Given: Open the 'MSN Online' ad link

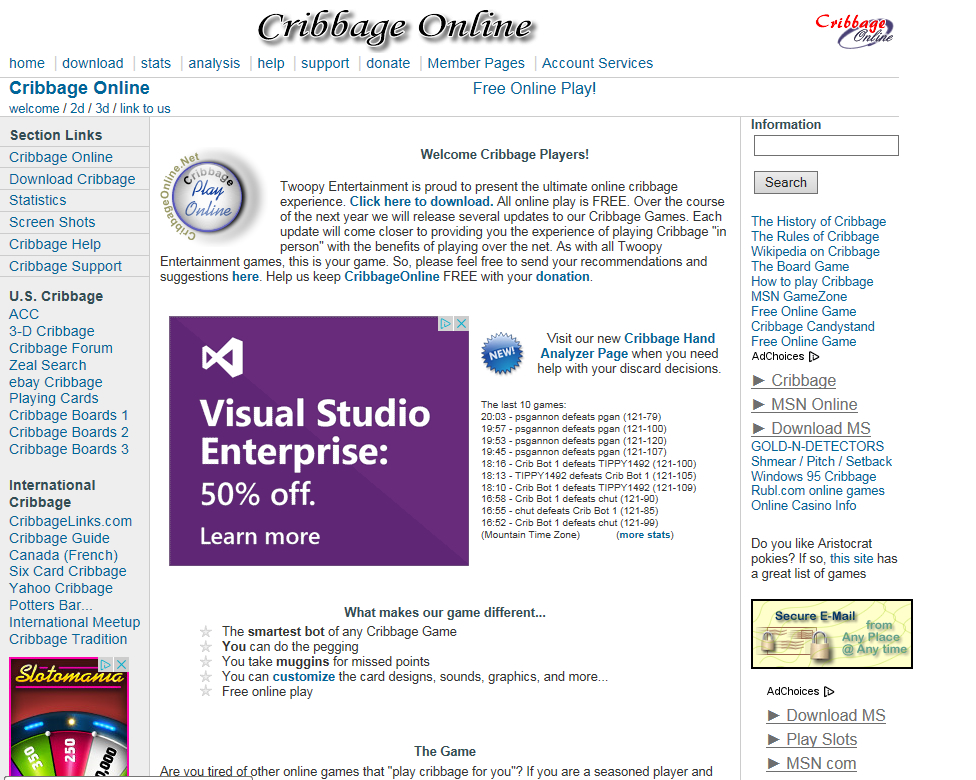Looking at the screenshot, I should coord(805,405).
